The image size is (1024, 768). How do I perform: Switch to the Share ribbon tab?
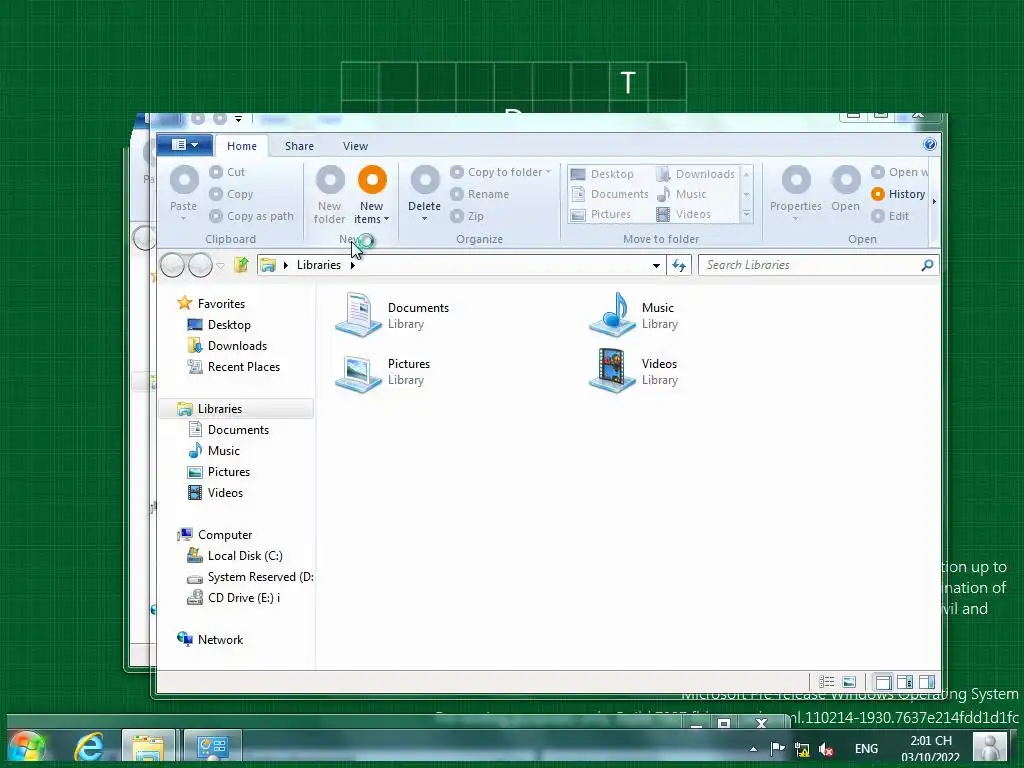[299, 146]
